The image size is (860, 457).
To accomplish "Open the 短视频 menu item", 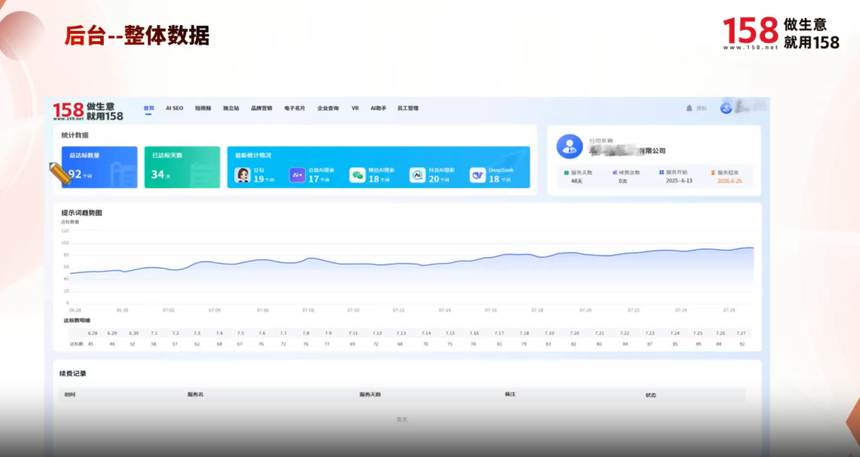I will 203,109.
